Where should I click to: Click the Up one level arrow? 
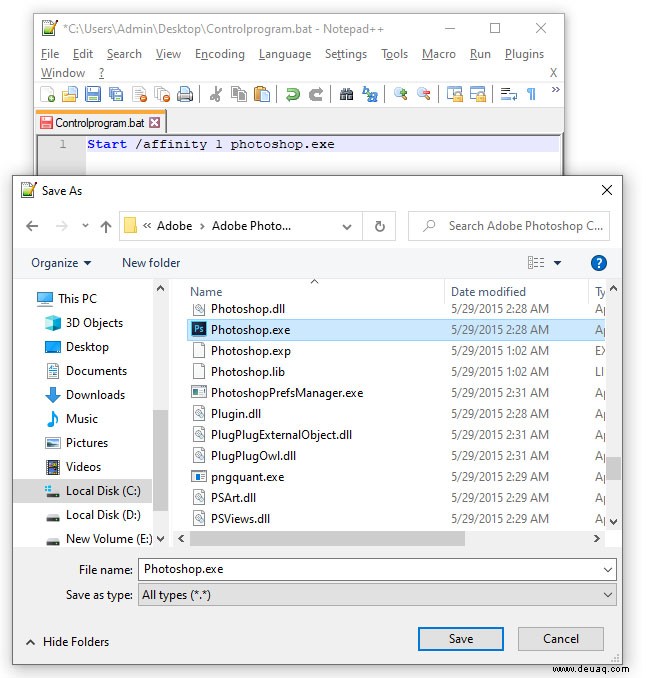[x=106, y=226]
